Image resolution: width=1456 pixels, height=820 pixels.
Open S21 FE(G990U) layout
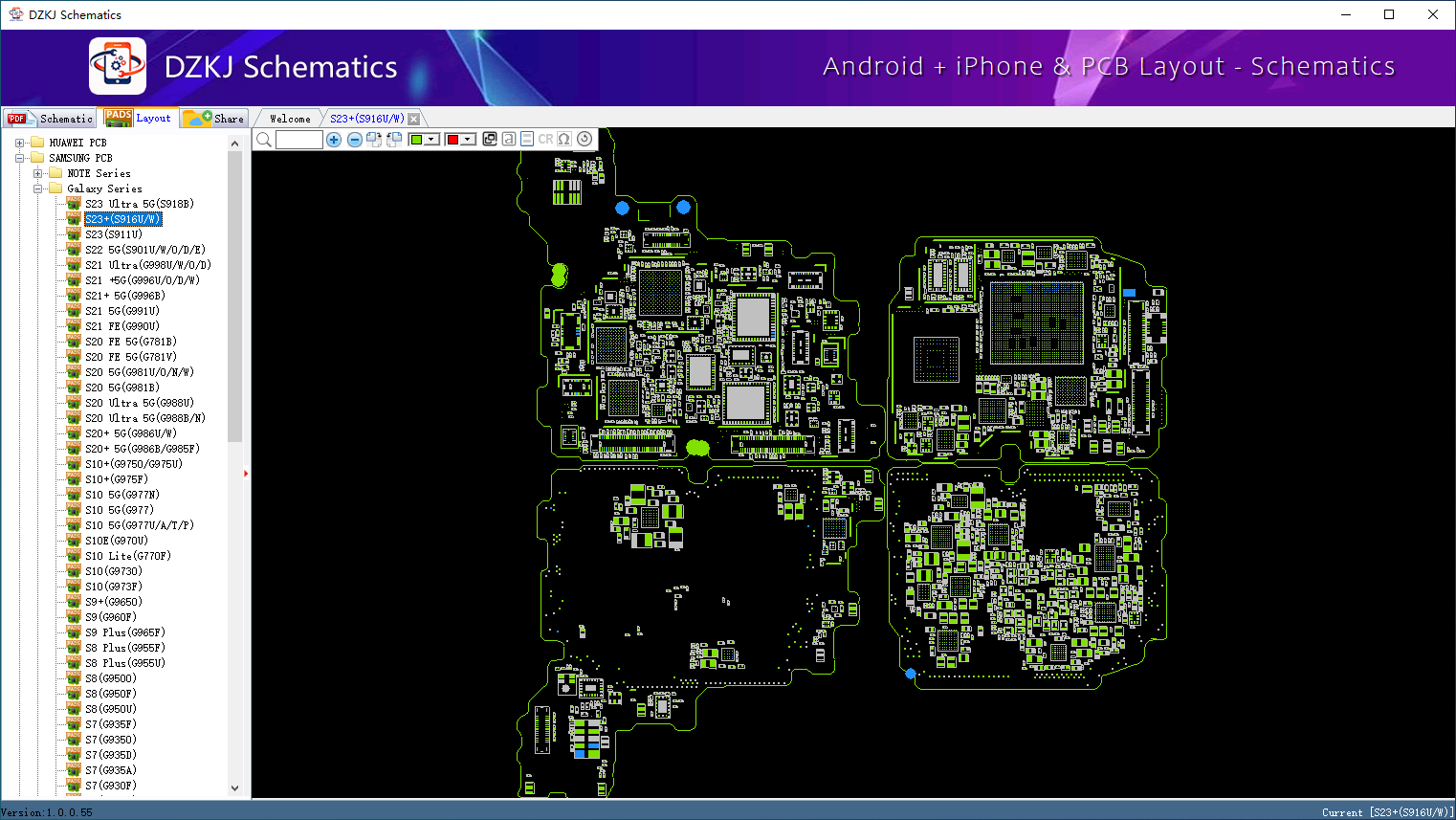tap(121, 326)
